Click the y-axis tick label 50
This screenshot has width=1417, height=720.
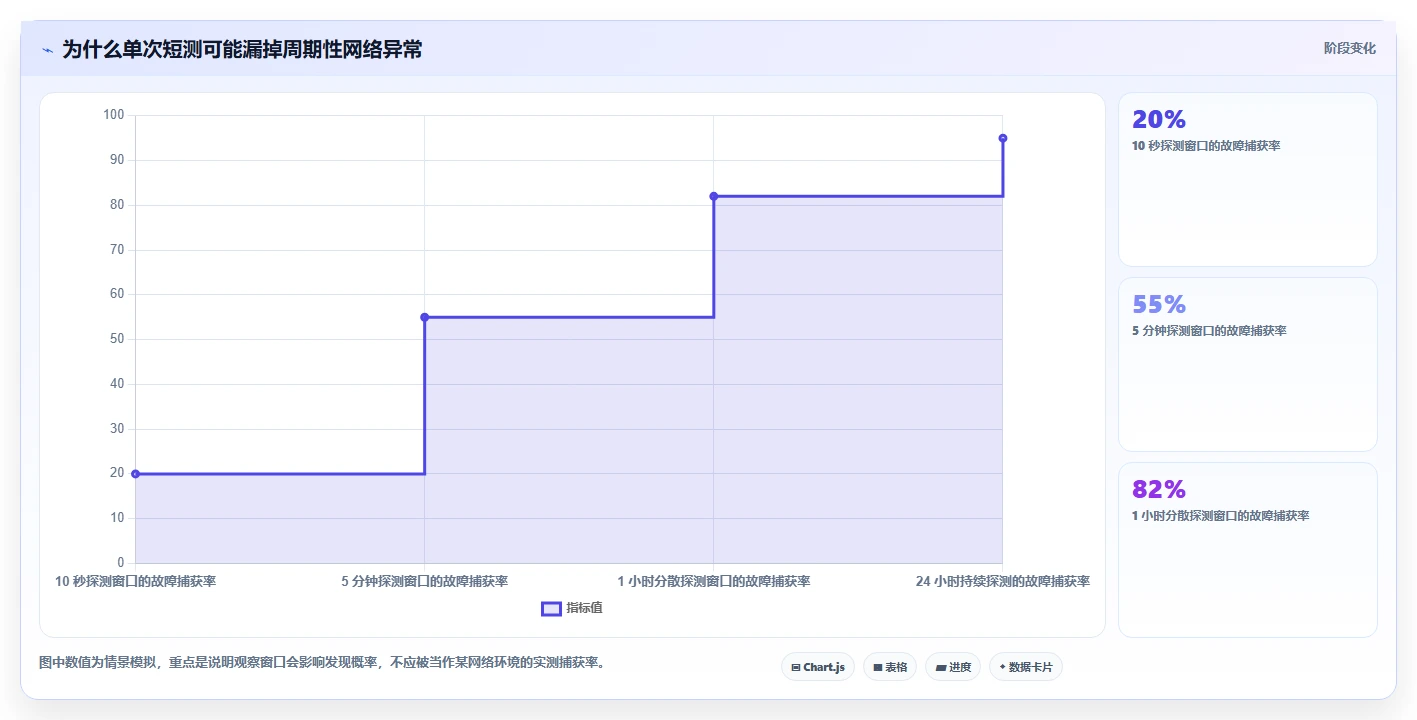(x=117, y=339)
